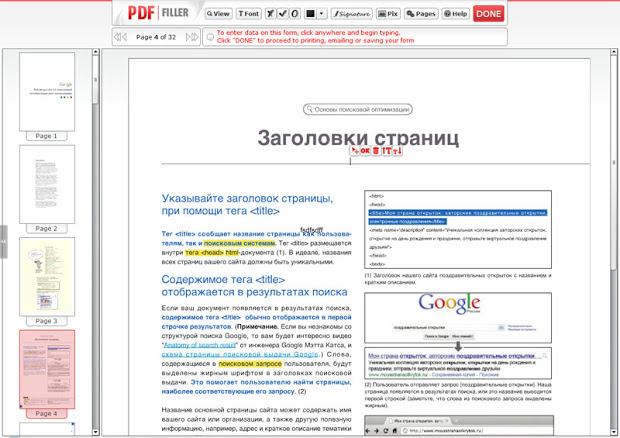The image size is (620, 438).
Task: Click the Help button
Action: (456, 14)
